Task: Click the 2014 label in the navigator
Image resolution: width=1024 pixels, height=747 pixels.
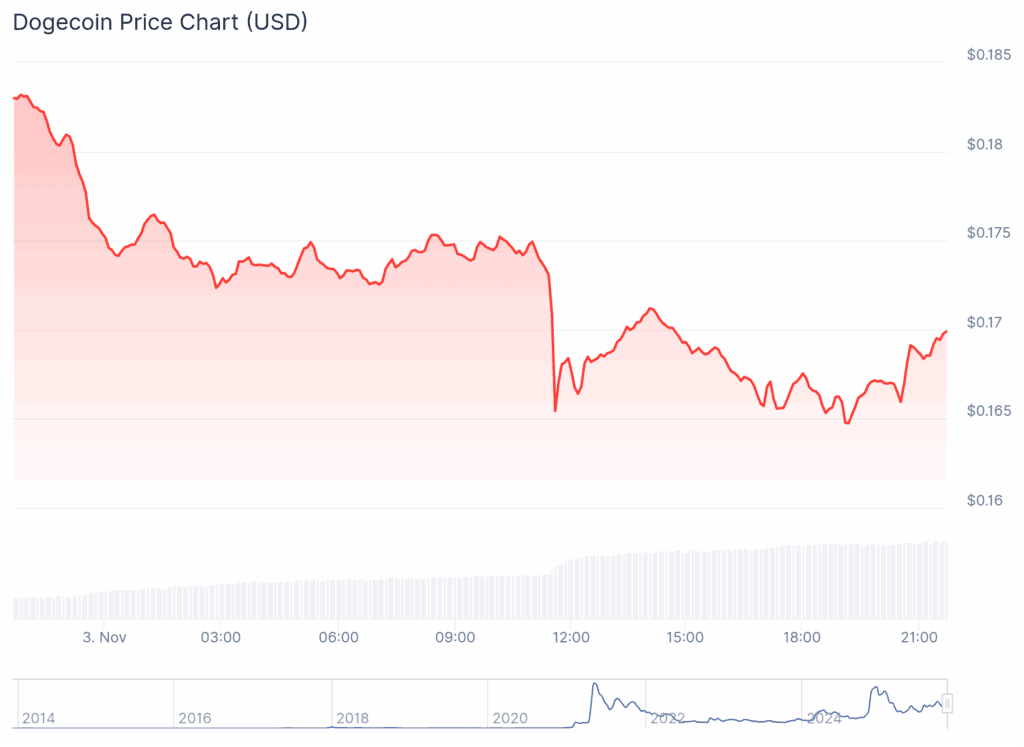Action: click(38, 718)
